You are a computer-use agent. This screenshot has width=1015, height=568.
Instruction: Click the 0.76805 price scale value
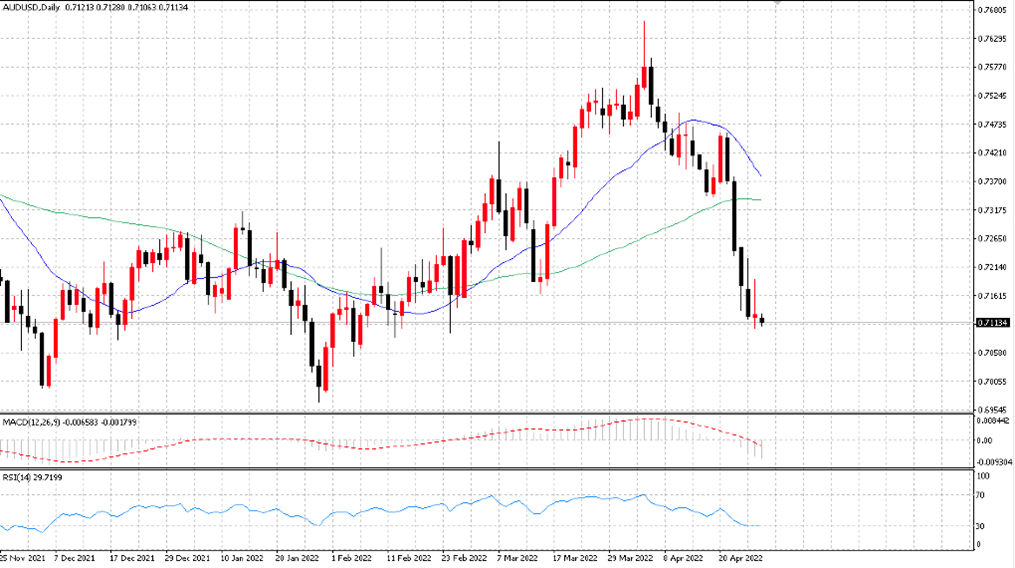993,10
